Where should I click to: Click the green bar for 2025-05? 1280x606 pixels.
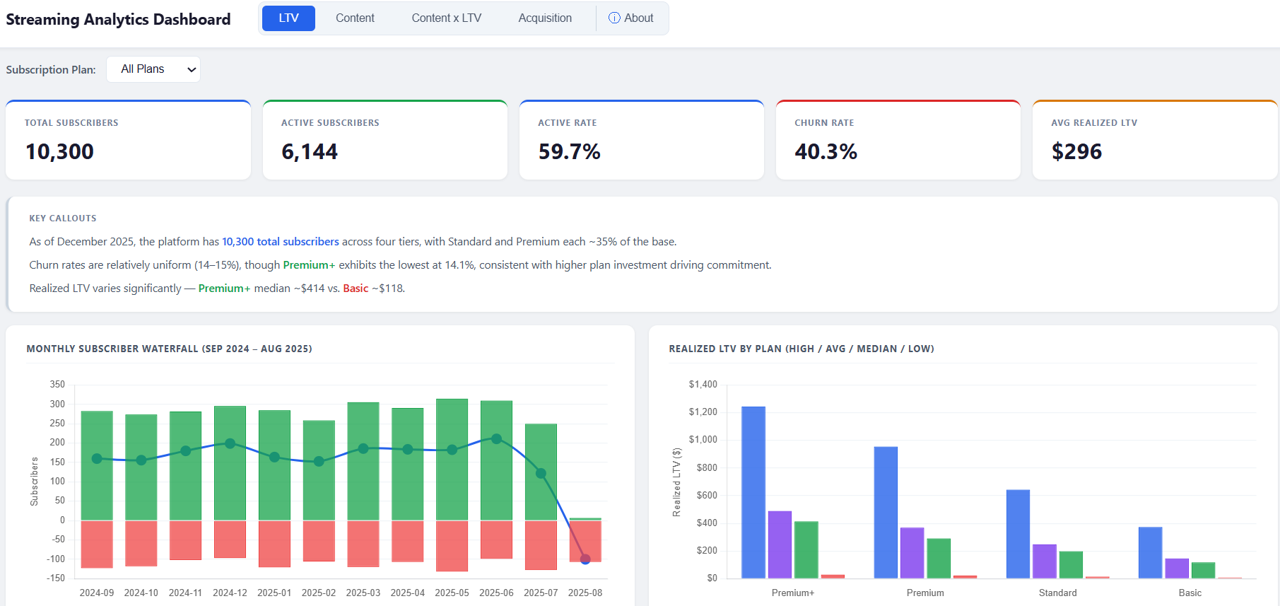pyautogui.click(x=452, y=460)
